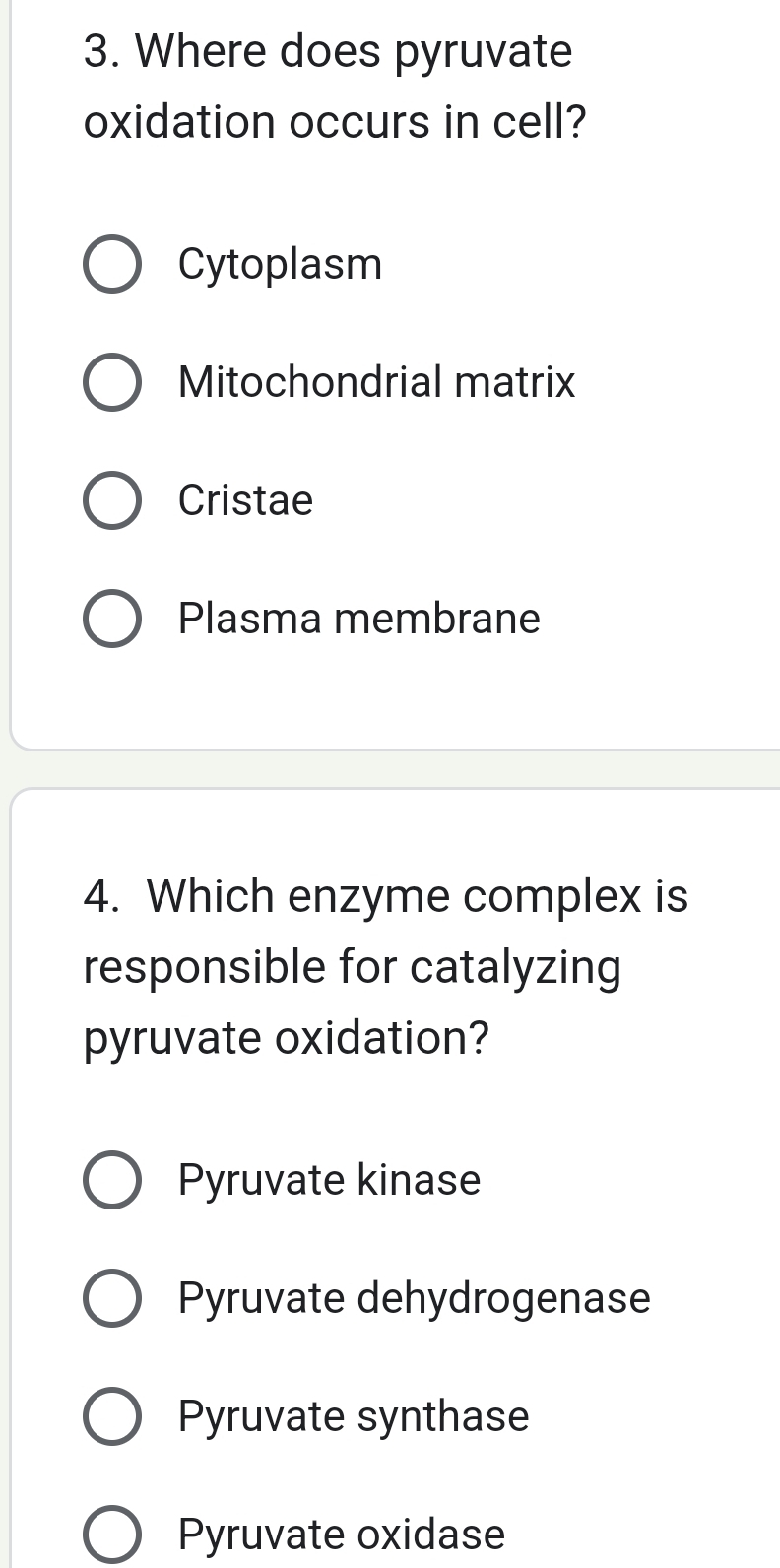Click the Pyruvate synthase answer label
This screenshot has height=1568, width=780.
point(353,1416)
